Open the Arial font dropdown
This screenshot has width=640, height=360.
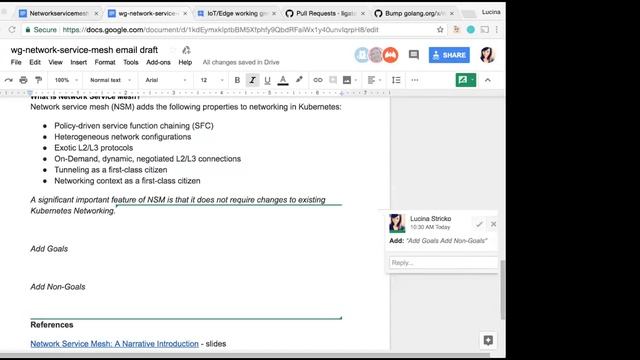(x=166, y=80)
